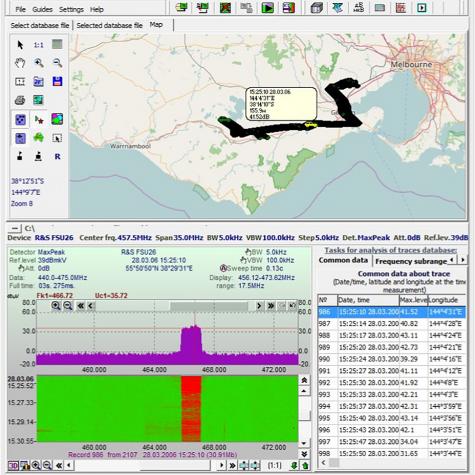This screenshot has width=475, height=475.
Task: Reset map to 1:1 scale
Action: point(39,45)
